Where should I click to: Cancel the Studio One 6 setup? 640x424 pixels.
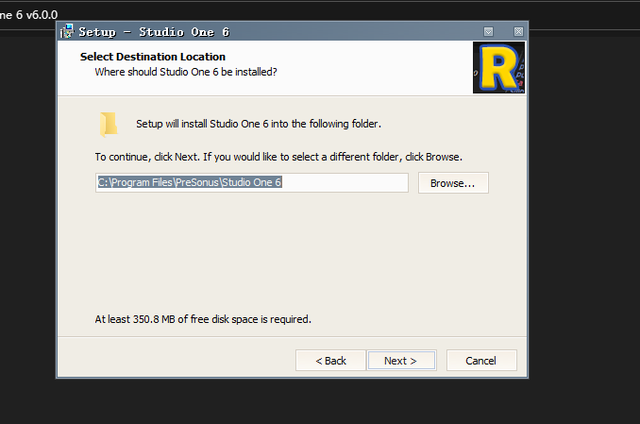click(x=481, y=360)
